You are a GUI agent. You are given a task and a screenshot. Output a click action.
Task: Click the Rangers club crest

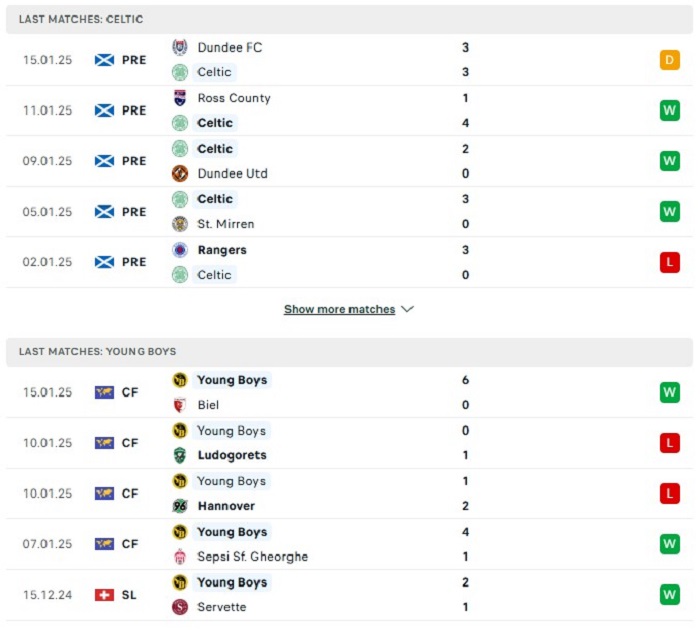(180, 250)
